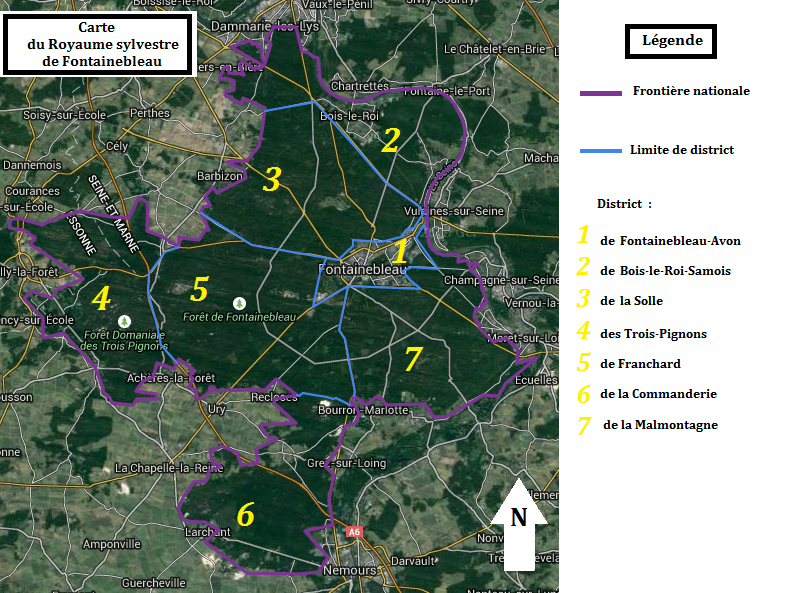
Task: Pick yellow district number 5 on the map
Action: (x=199, y=290)
